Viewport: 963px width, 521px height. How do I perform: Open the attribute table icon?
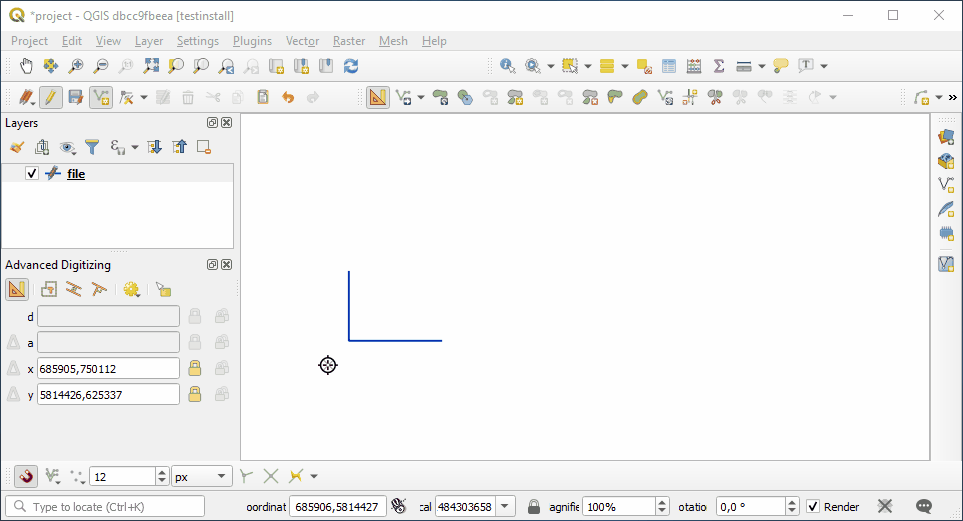[669, 66]
